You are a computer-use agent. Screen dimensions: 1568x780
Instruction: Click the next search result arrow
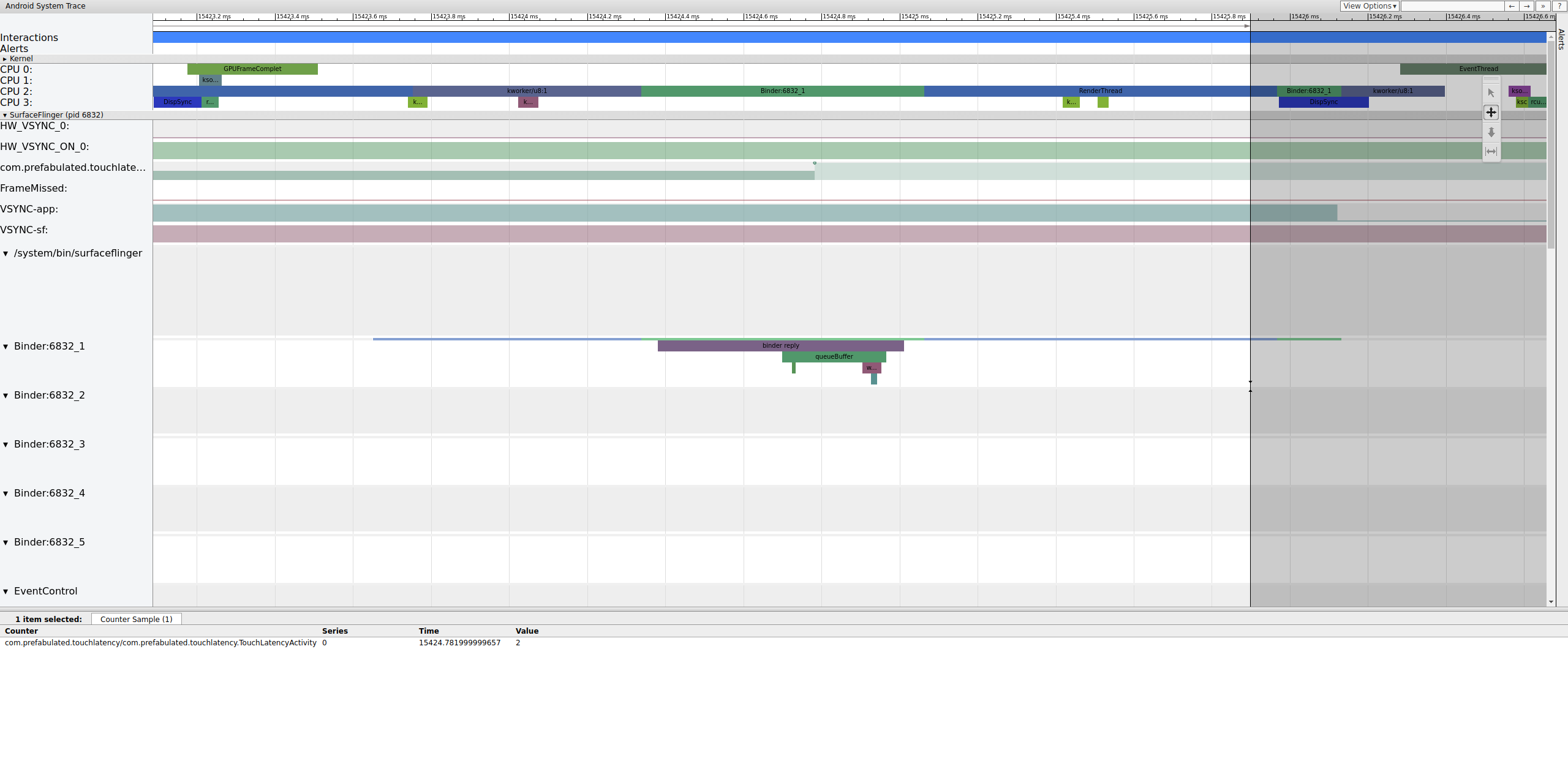click(1527, 6)
